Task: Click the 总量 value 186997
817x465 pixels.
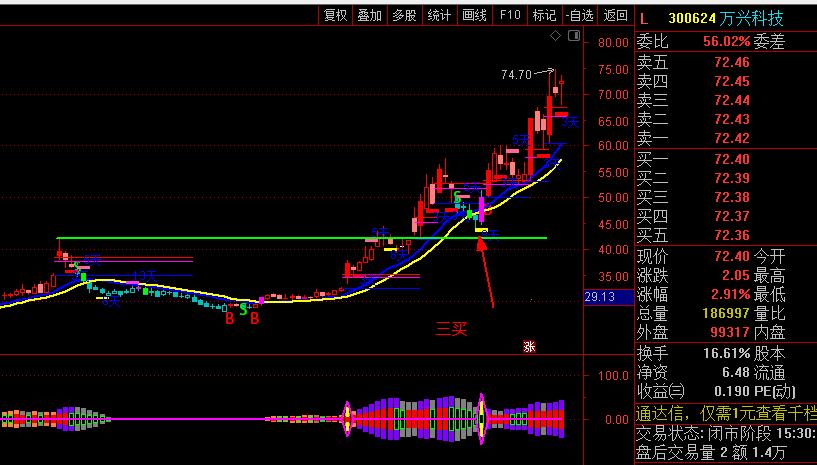Action: [x=726, y=314]
